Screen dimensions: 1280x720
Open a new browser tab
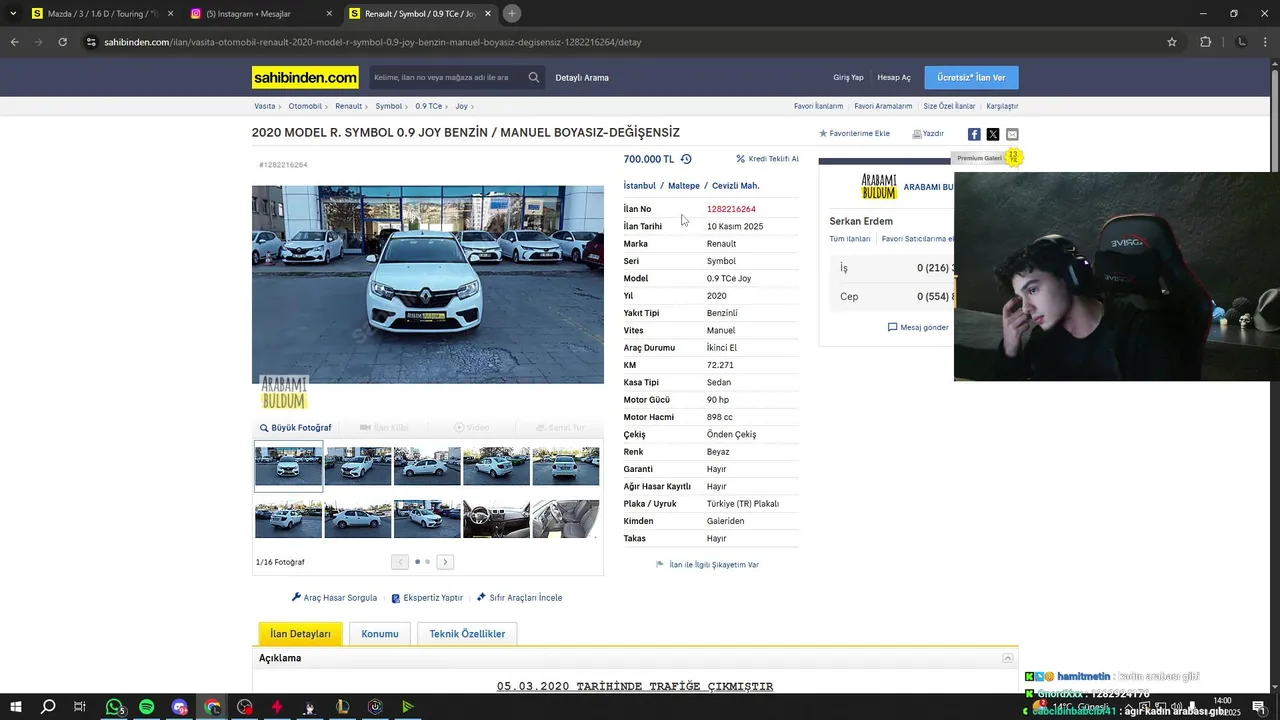tap(511, 13)
